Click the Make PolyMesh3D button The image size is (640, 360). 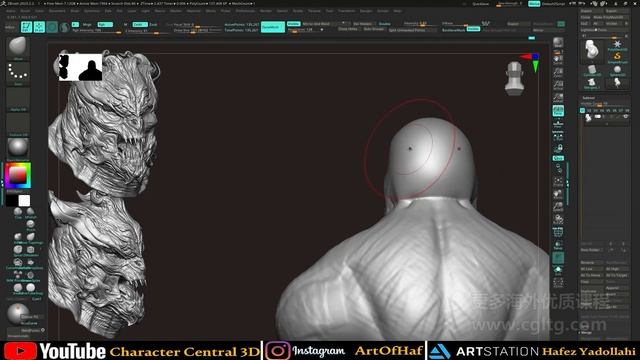tap(611, 18)
